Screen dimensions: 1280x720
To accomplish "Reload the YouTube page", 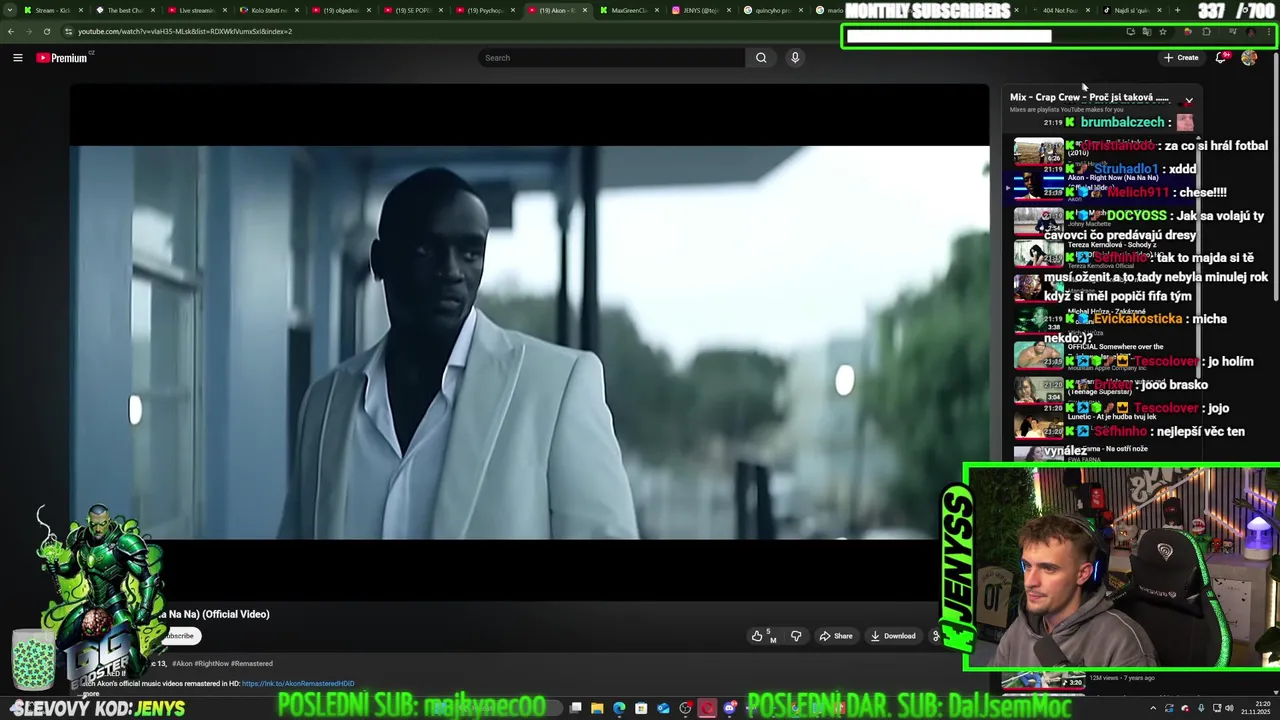I will [x=46, y=31].
